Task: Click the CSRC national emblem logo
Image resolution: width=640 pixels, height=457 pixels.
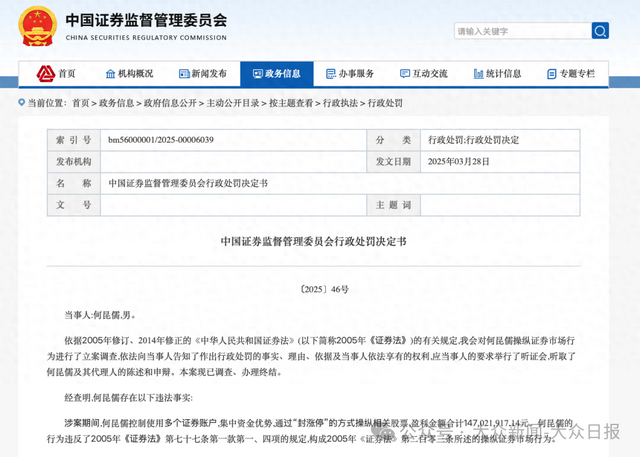Action: pyautogui.click(x=38, y=26)
